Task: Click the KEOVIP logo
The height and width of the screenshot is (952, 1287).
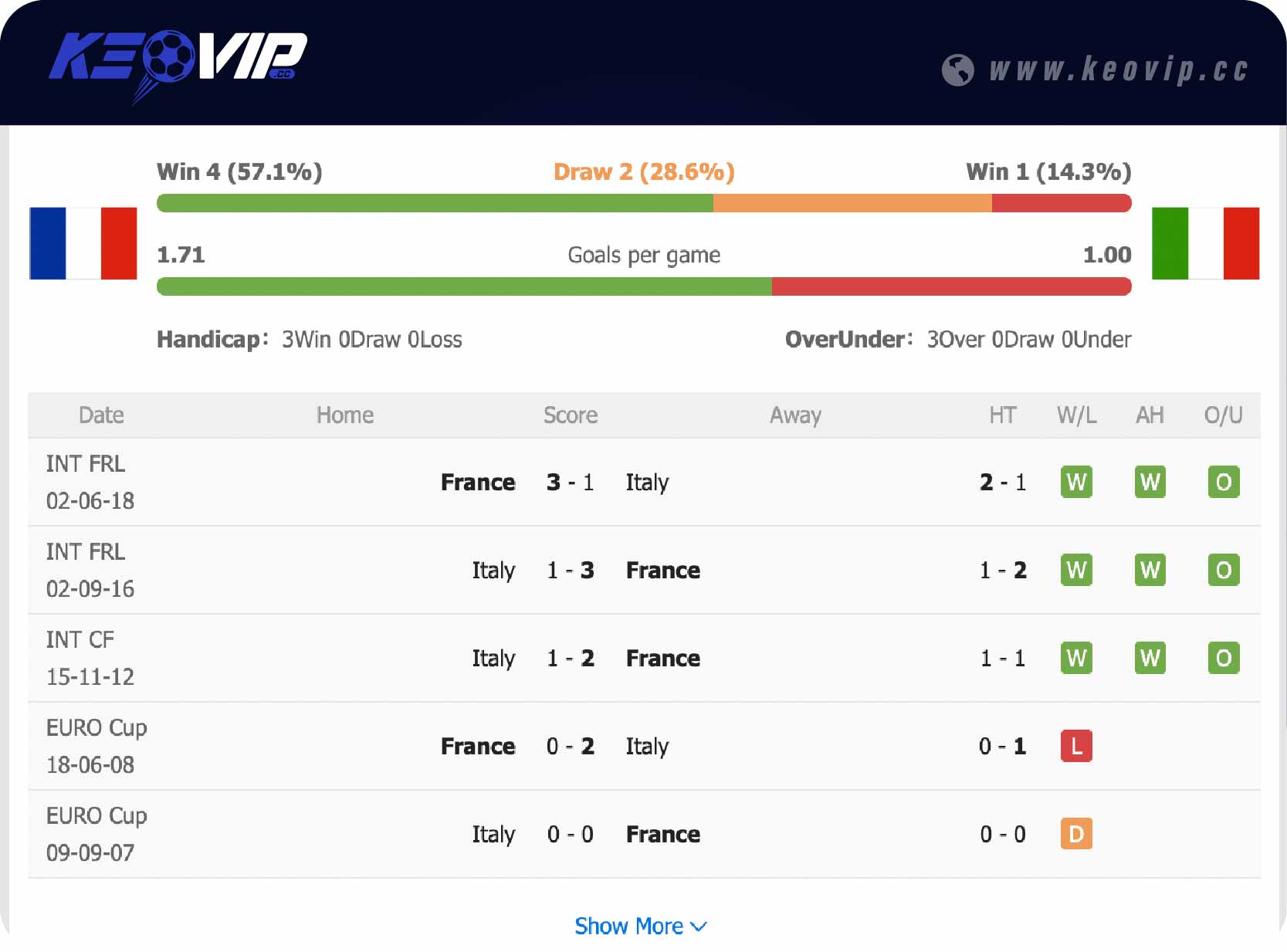Action: [x=178, y=62]
